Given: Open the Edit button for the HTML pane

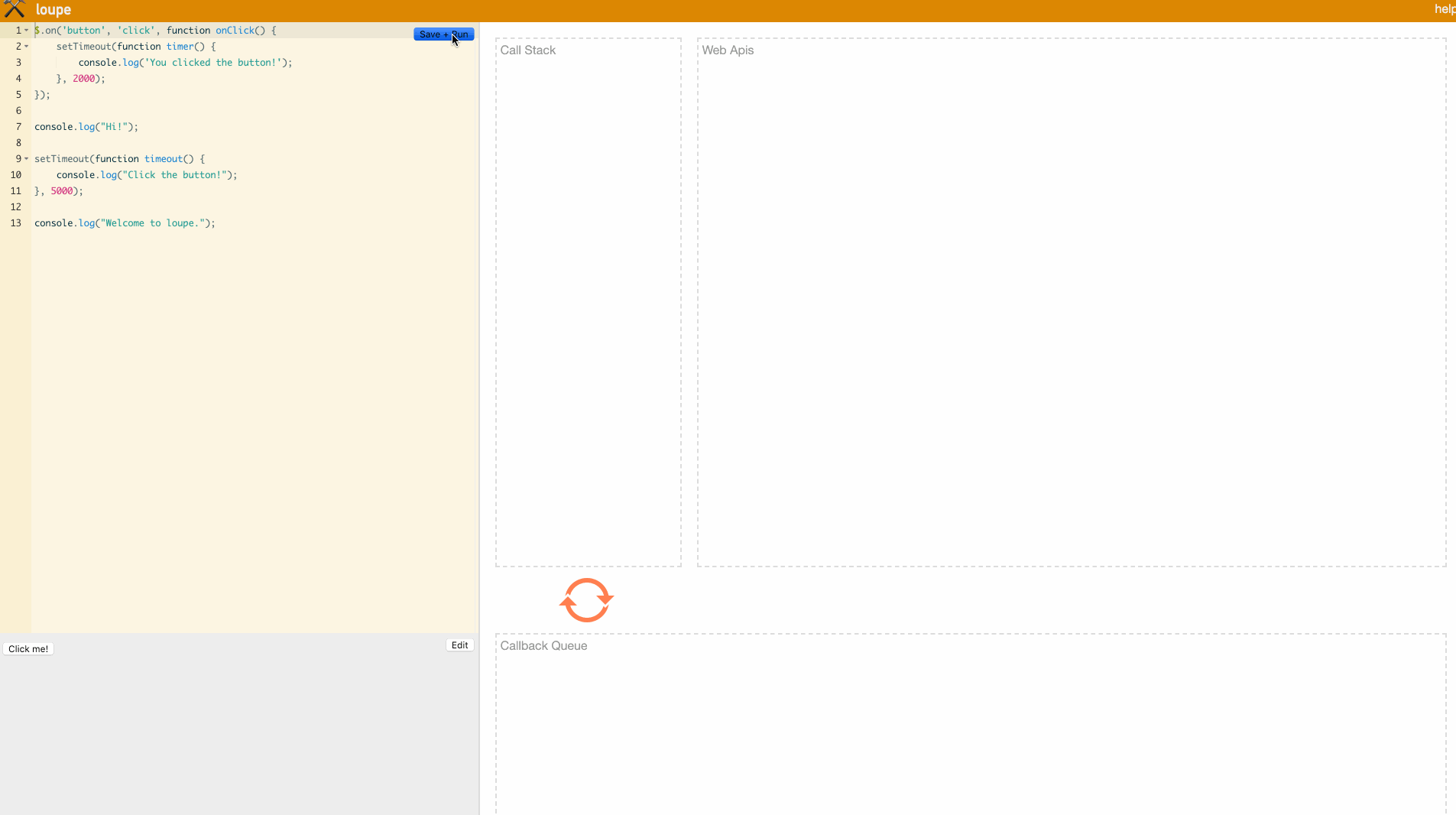Looking at the screenshot, I should pyautogui.click(x=459, y=645).
